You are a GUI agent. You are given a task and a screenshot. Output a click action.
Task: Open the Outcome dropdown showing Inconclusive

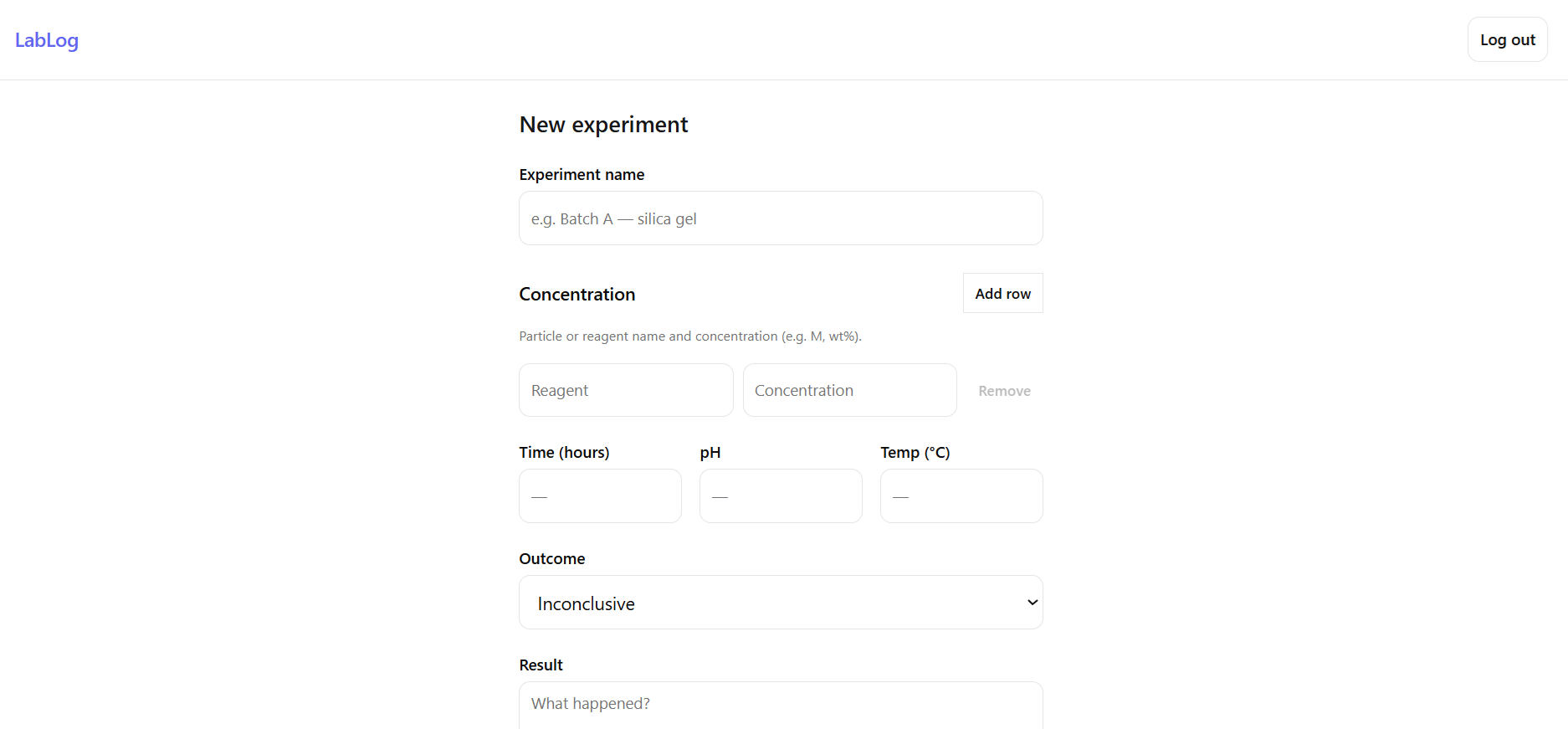[x=780, y=603]
